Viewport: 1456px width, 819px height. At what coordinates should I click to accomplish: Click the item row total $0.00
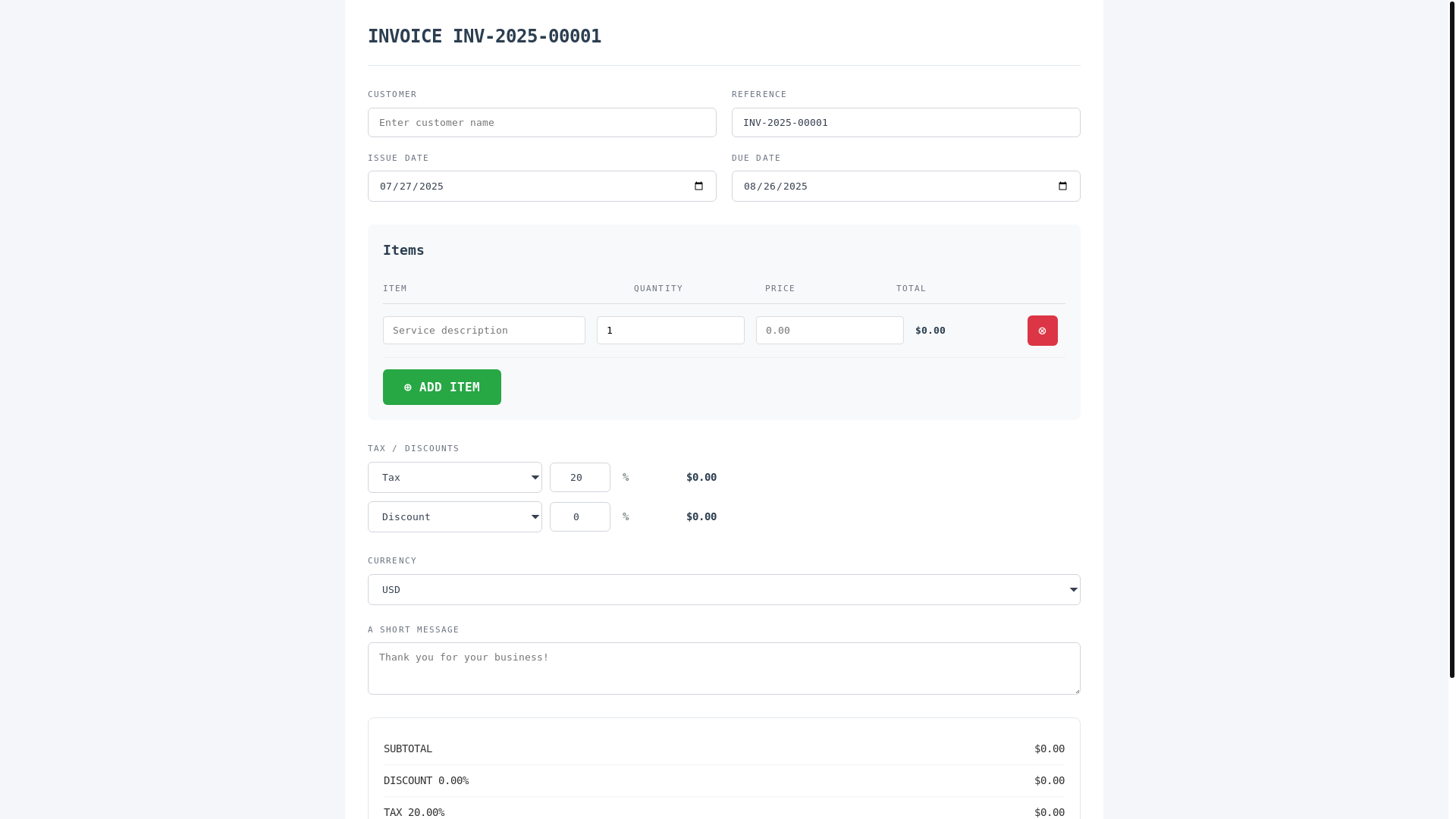point(930,331)
